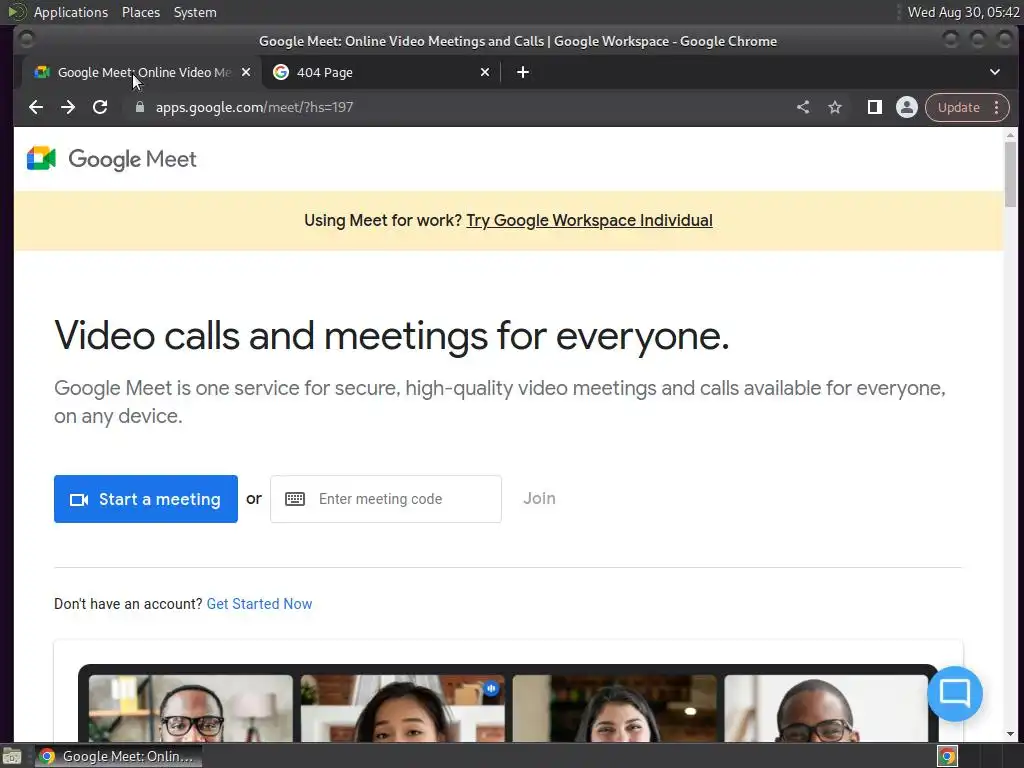Open the side panel icon in Chrome toolbar
Screen dimensions: 1024x768
(874, 107)
